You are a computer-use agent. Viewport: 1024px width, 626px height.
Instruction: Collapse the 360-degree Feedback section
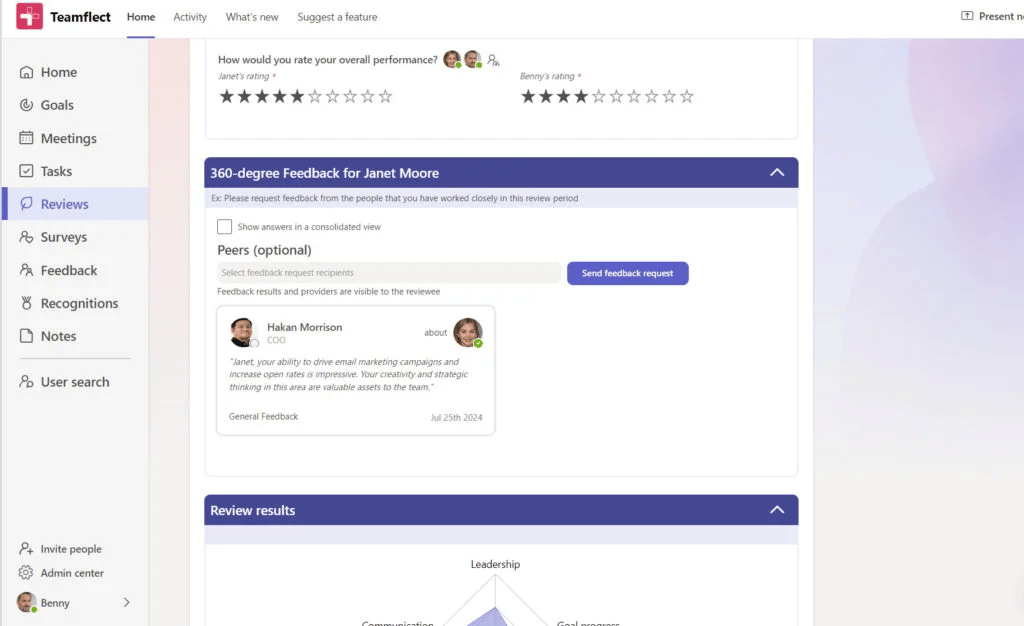(777, 172)
